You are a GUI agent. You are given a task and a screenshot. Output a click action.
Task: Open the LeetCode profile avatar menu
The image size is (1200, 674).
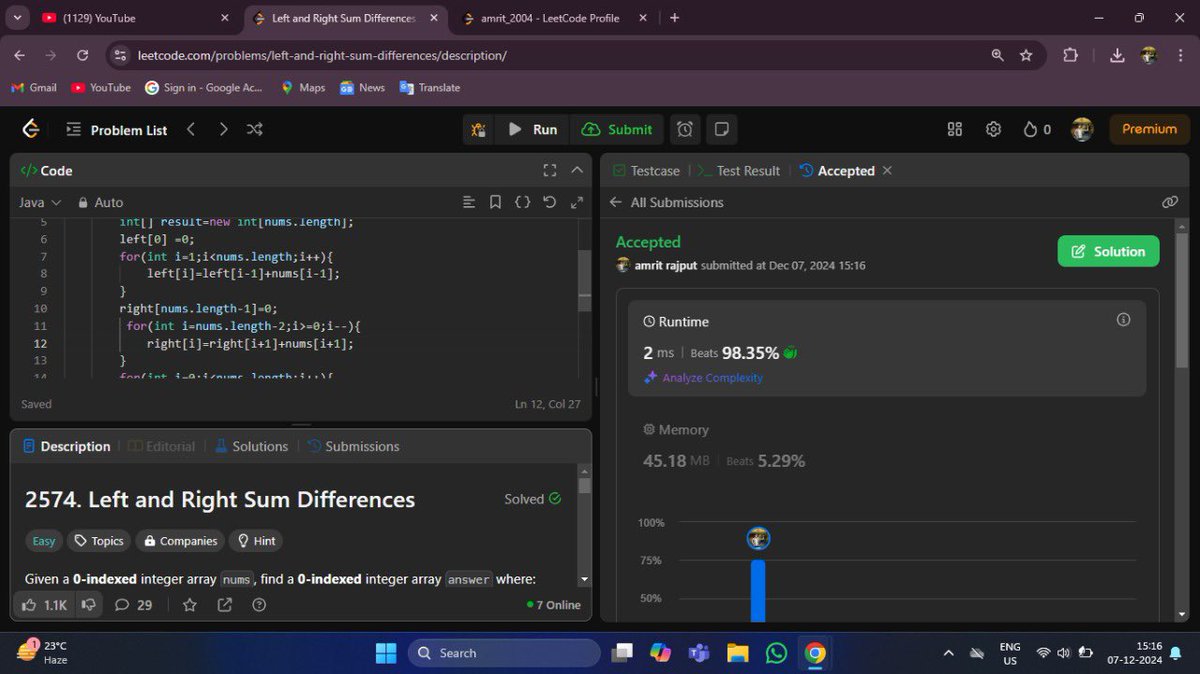tap(1082, 129)
